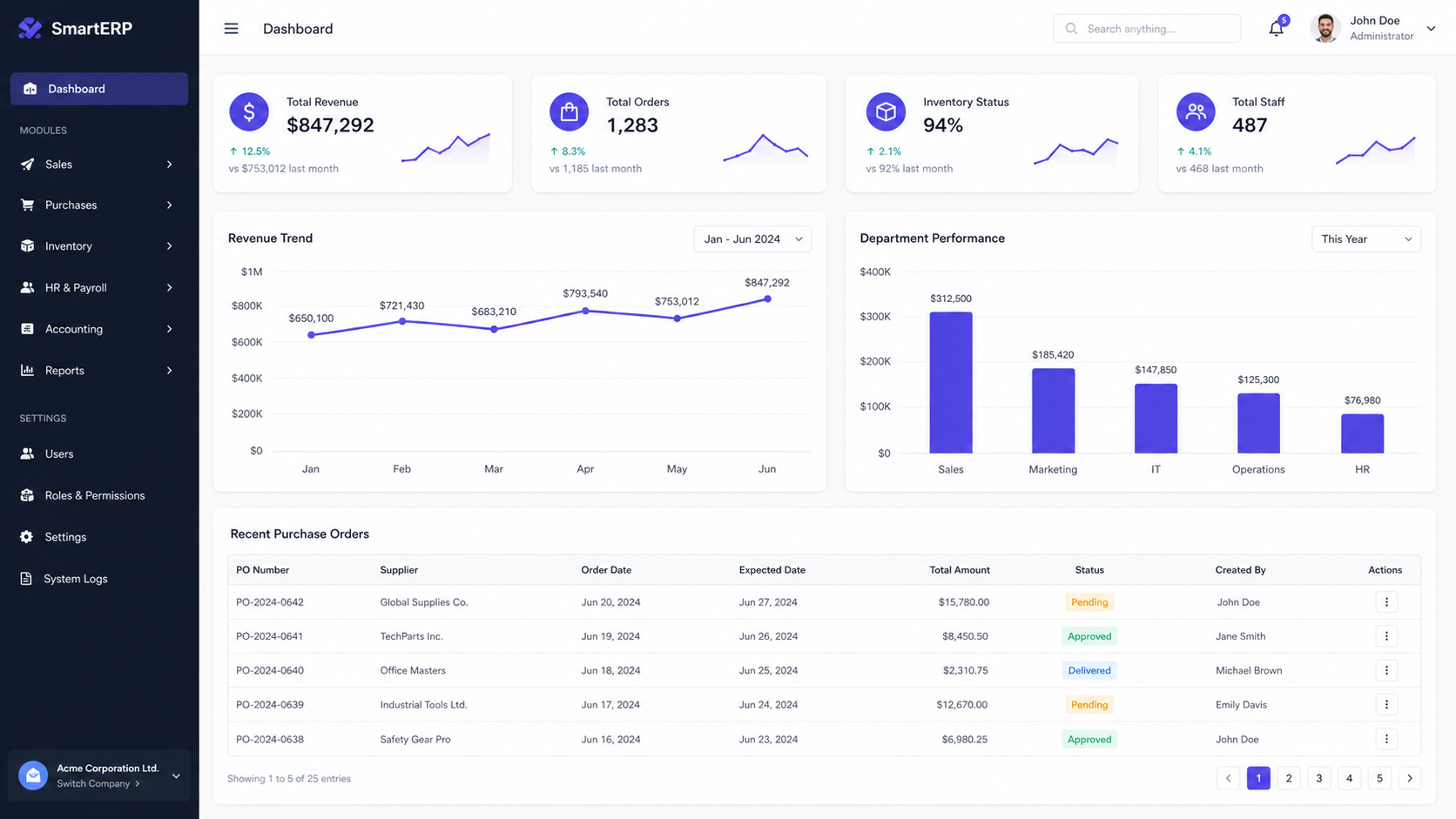This screenshot has height=819, width=1456.
Task: Click the Total Revenue dollar icon
Action: coord(249,111)
